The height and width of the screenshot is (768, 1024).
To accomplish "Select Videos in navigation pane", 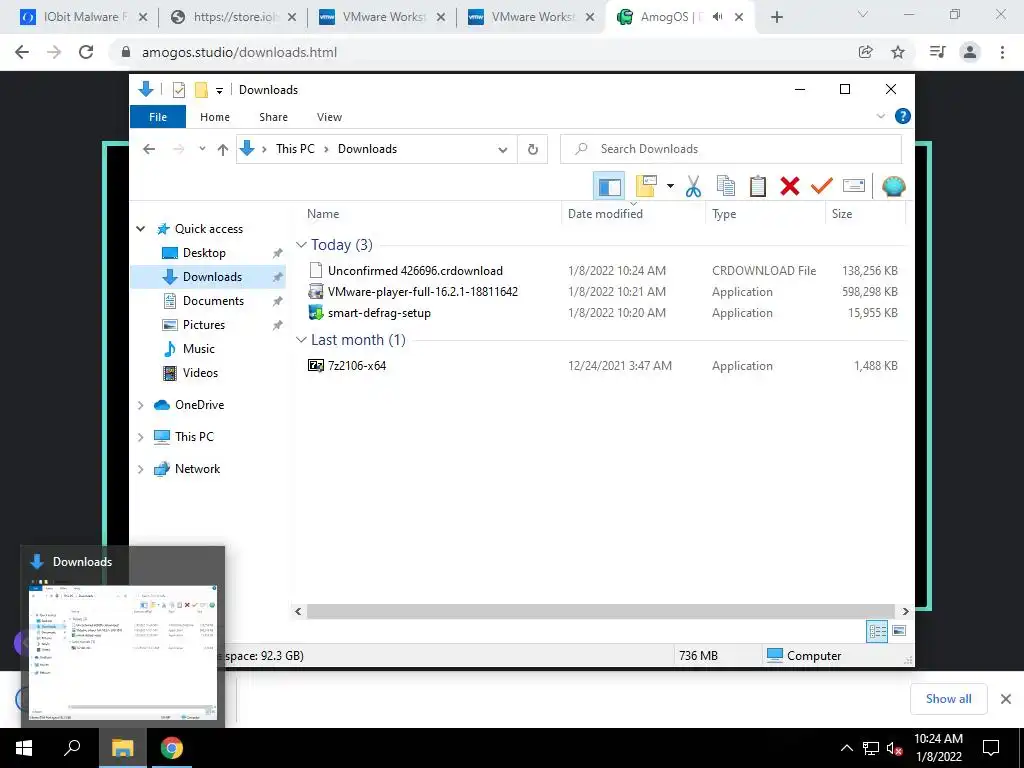I will tap(200, 373).
